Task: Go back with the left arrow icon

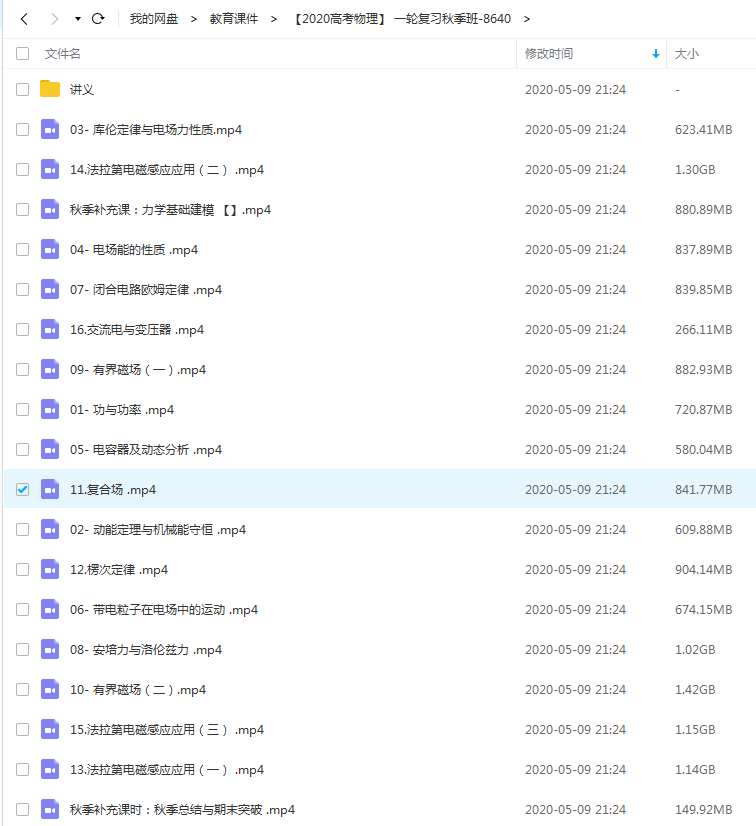Action: click(x=24, y=19)
